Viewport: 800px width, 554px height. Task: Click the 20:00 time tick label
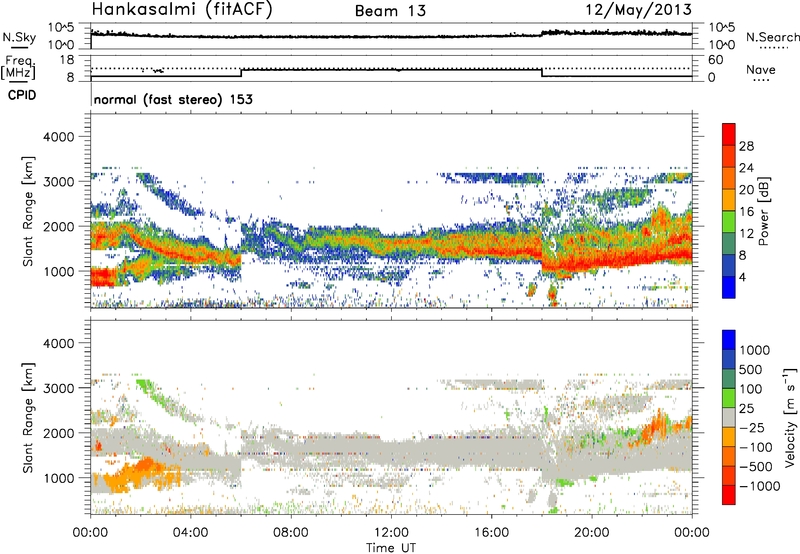[x=591, y=533]
